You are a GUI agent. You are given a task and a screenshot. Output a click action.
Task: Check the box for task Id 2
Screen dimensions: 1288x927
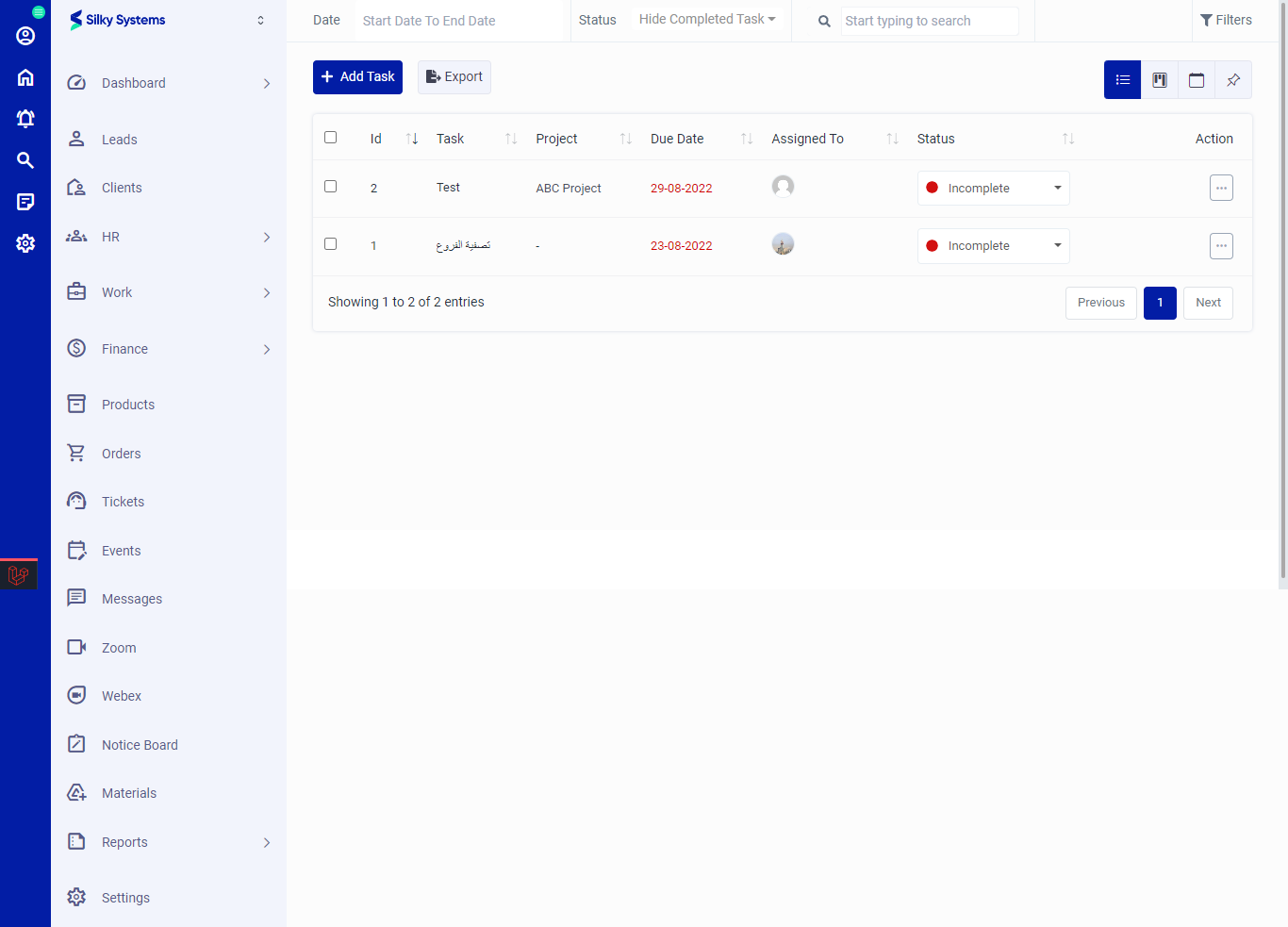330,187
